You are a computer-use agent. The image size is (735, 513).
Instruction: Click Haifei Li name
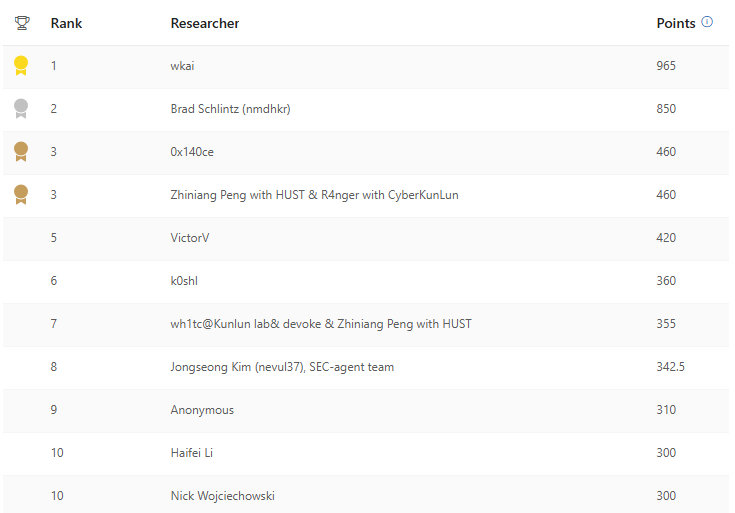[x=192, y=453]
